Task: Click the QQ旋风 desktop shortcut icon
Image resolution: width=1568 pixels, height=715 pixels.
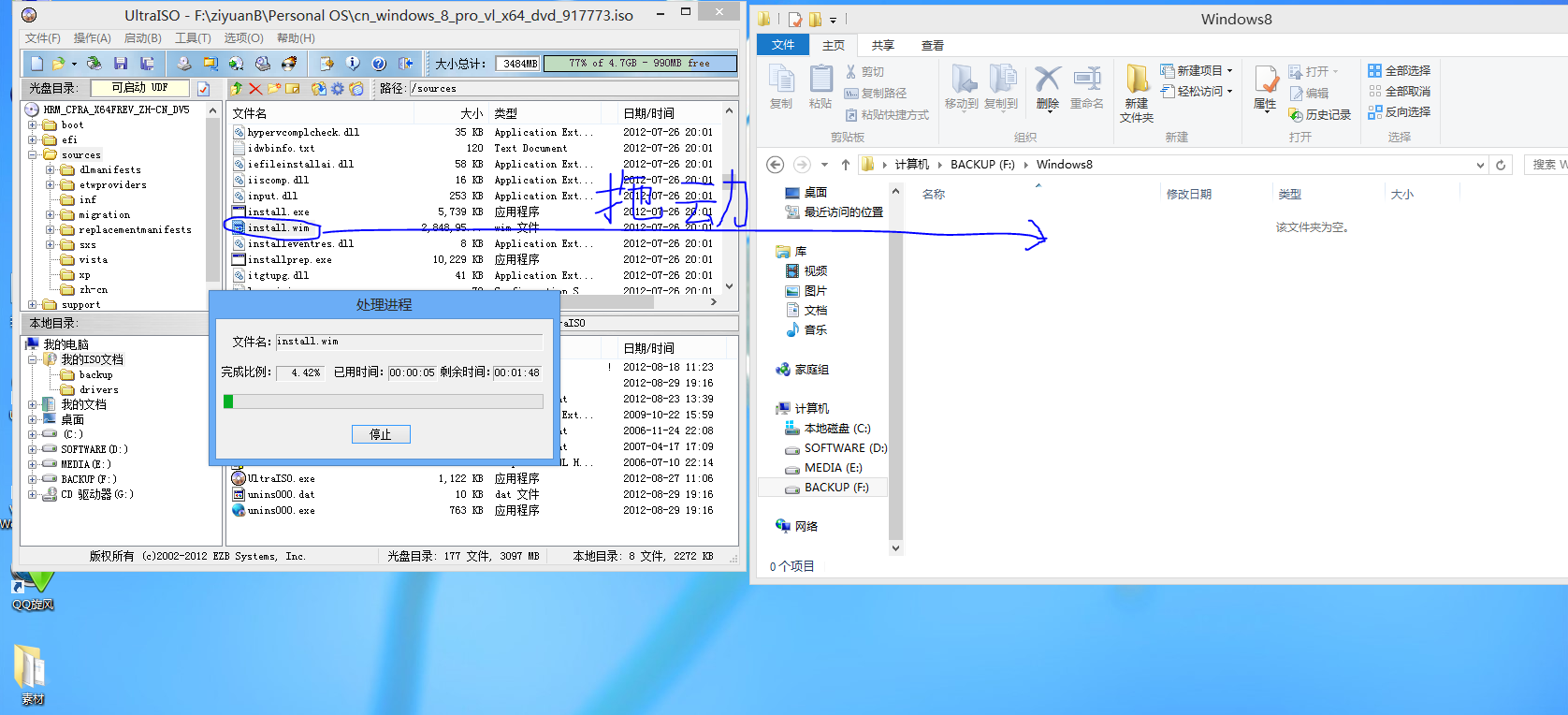Action: coord(33,590)
